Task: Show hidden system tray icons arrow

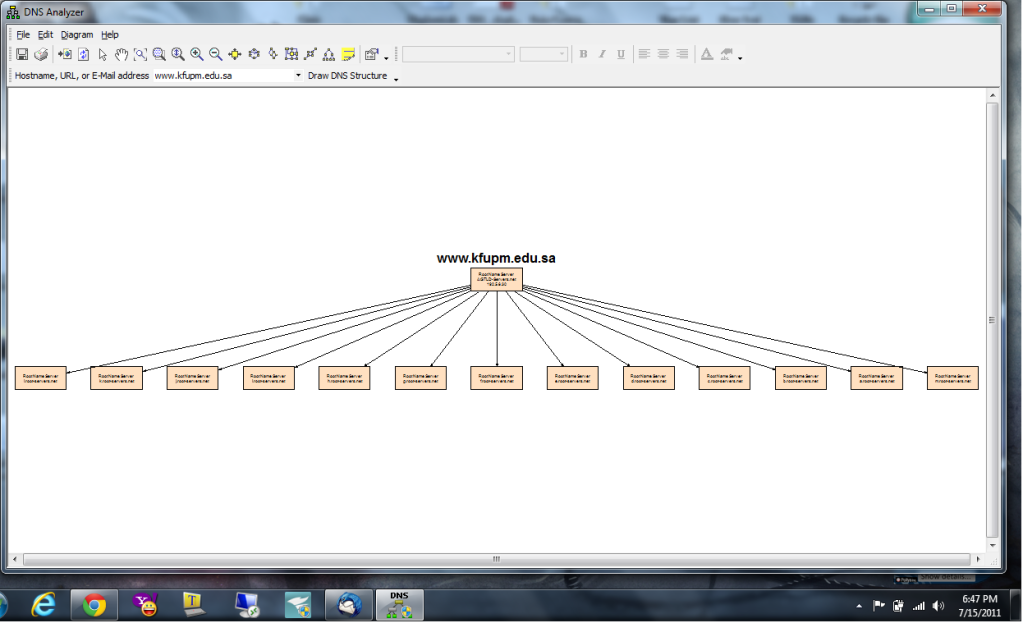Action: [x=859, y=606]
